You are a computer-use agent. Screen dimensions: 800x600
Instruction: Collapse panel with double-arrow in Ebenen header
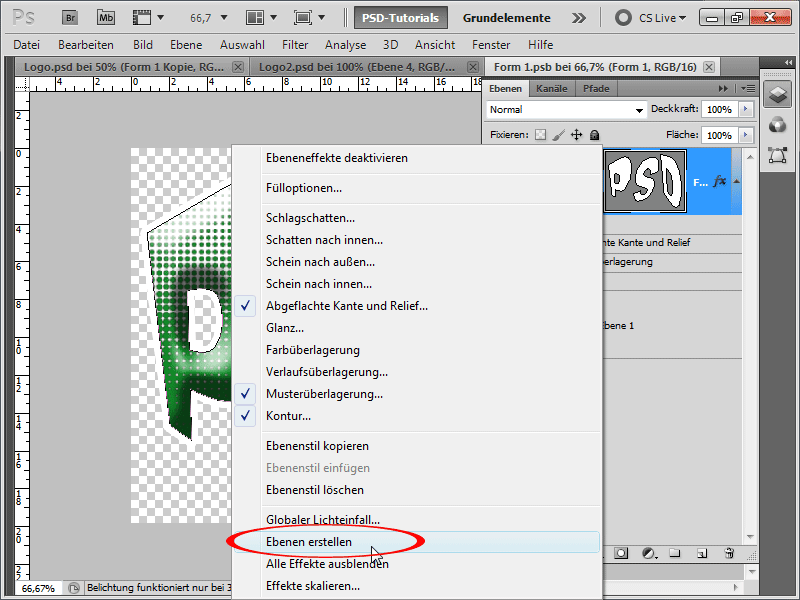723,88
